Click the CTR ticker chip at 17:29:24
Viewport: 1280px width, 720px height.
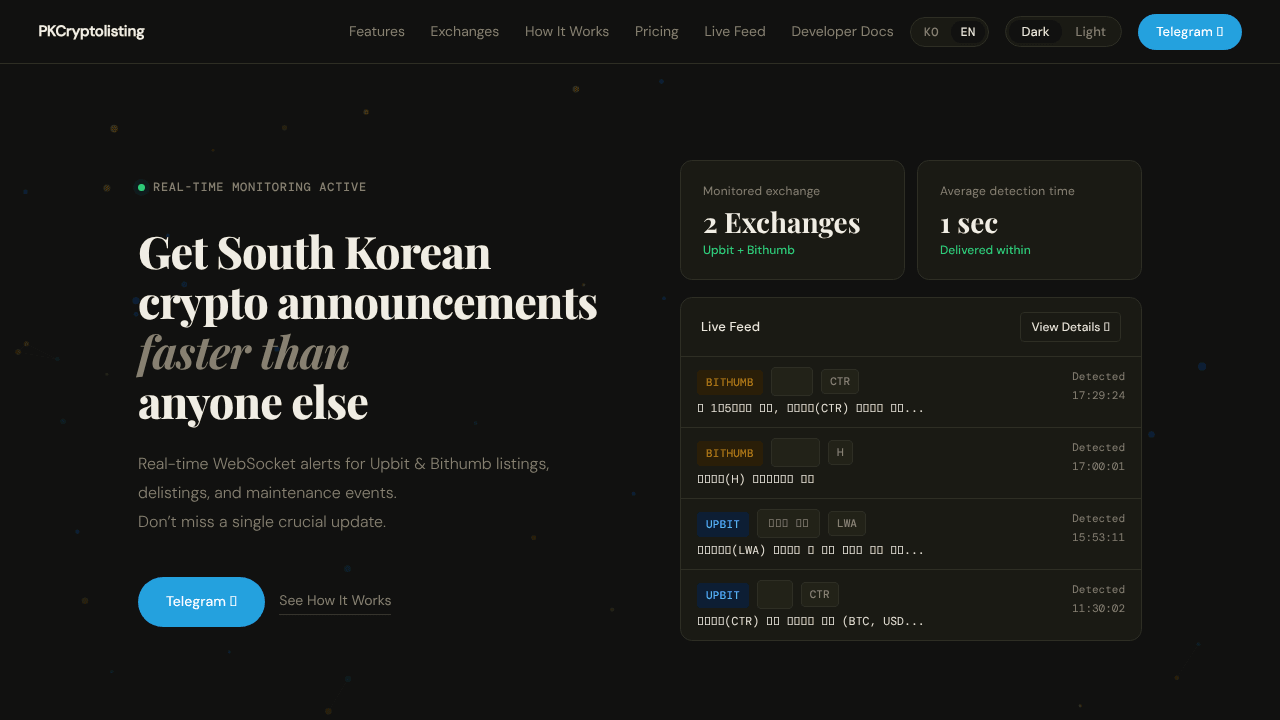point(840,382)
